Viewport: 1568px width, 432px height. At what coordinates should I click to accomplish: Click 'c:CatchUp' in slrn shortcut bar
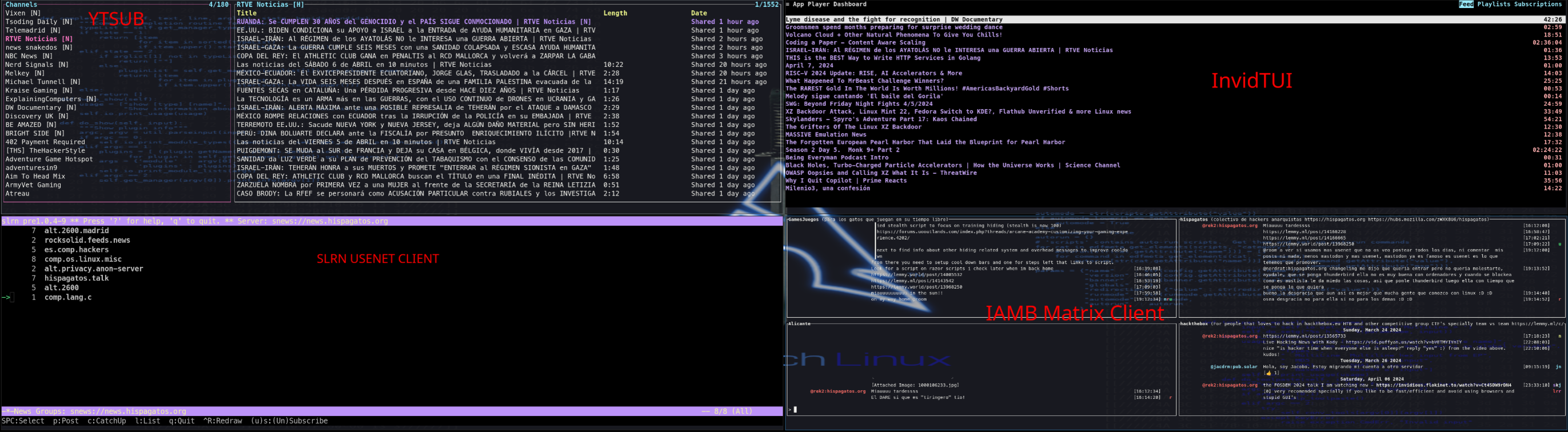106,421
